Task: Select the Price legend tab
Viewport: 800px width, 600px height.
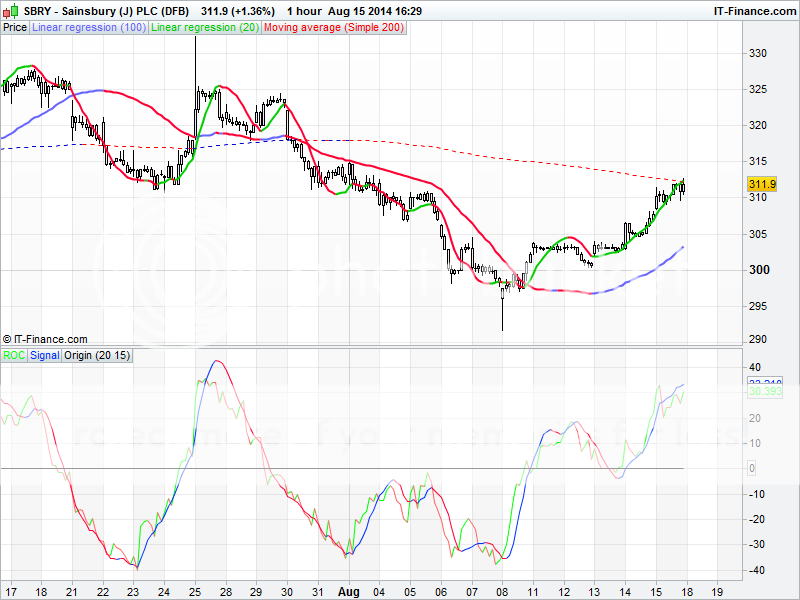Action: coord(15,28)
